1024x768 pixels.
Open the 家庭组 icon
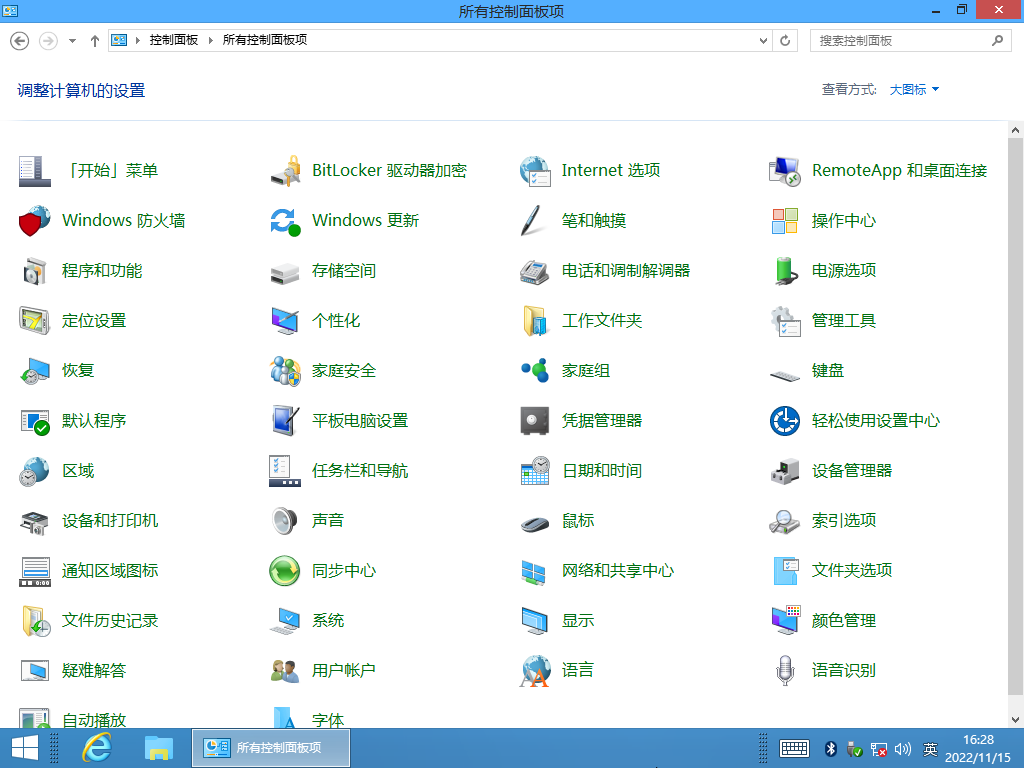click(x=536, y=371)
